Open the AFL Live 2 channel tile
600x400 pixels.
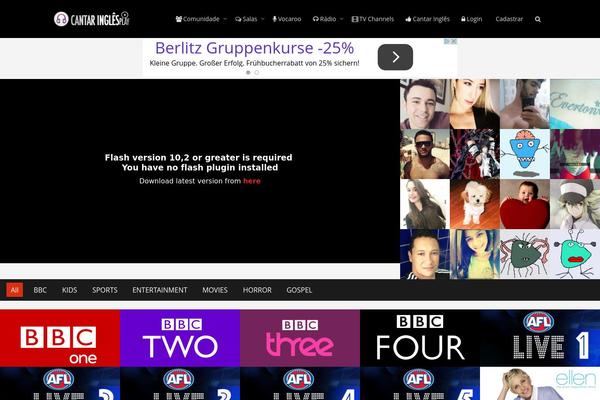click(x=60, y=384)
